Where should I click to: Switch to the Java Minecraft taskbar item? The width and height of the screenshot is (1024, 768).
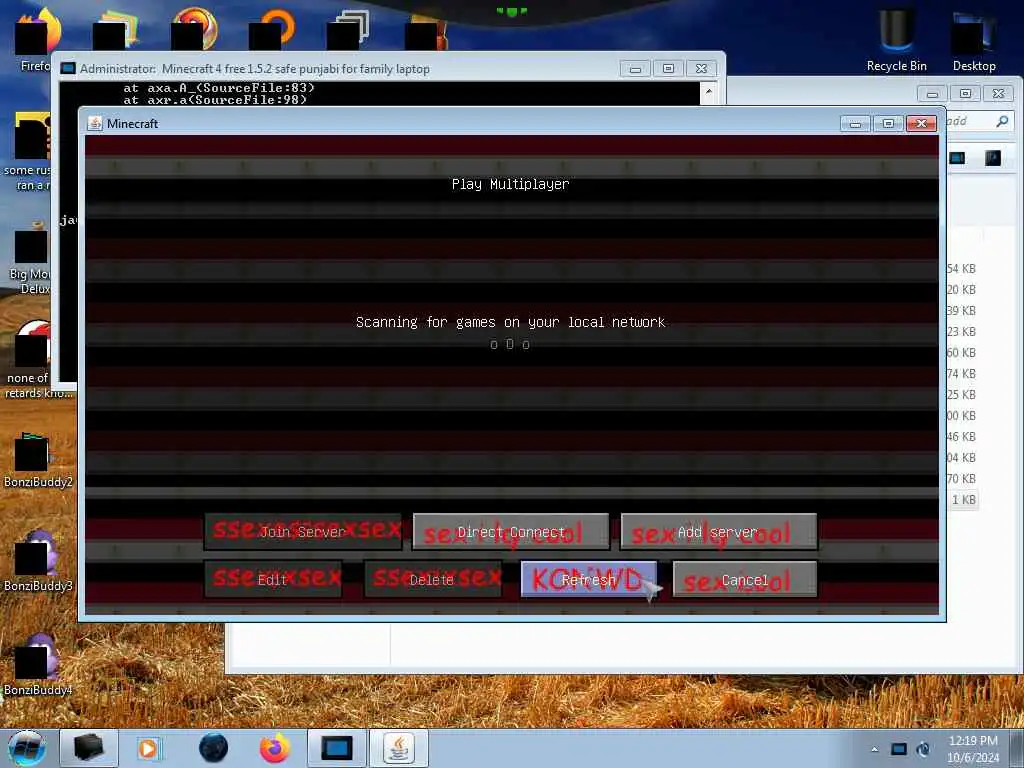[x=399, y=748]
